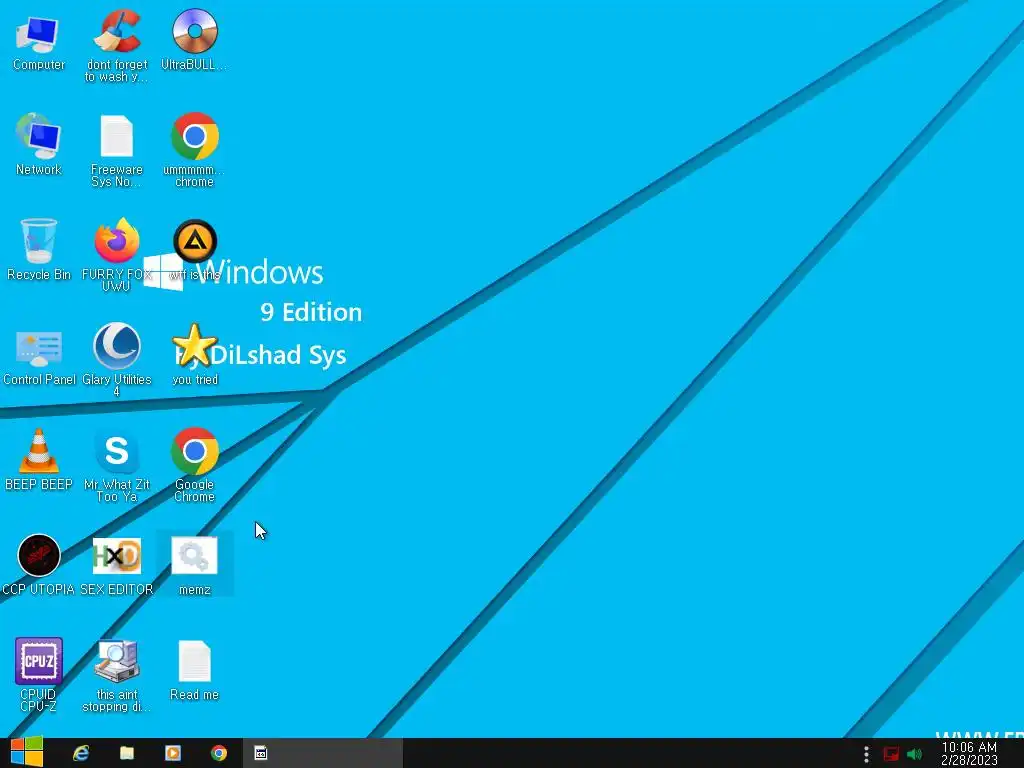Open the media player taskbar icon
Viewport: 1024px width, 768px height.
pyautogui.click(x=173, y=753)
